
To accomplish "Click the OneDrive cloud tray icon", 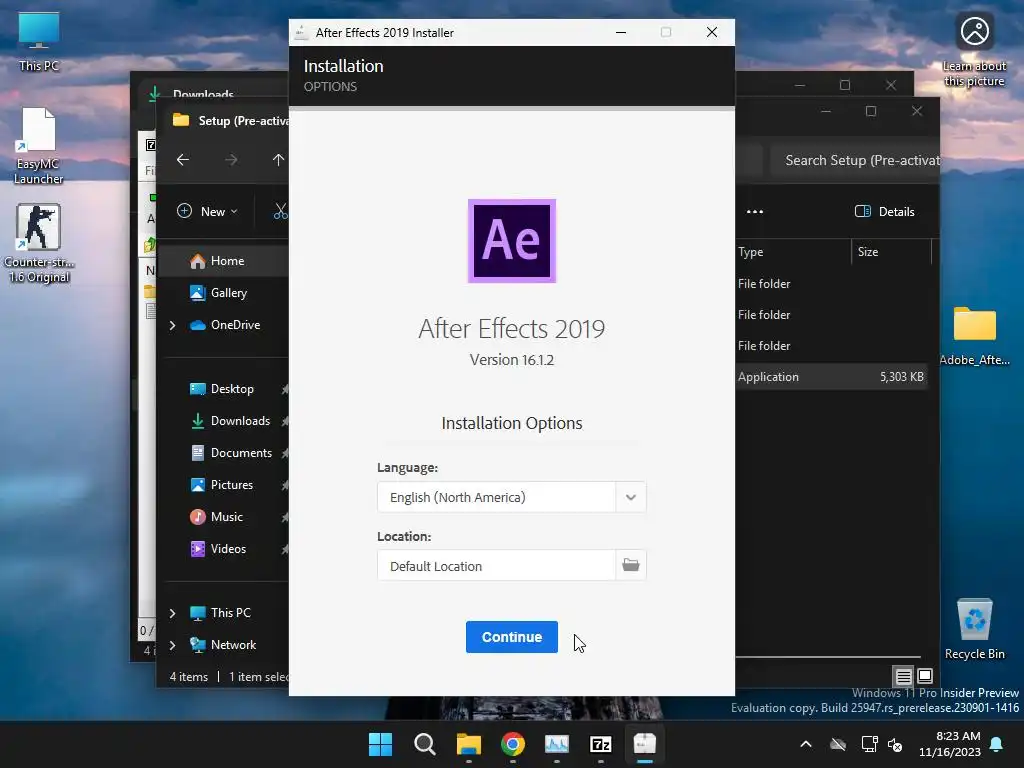I will pos(838,744).
